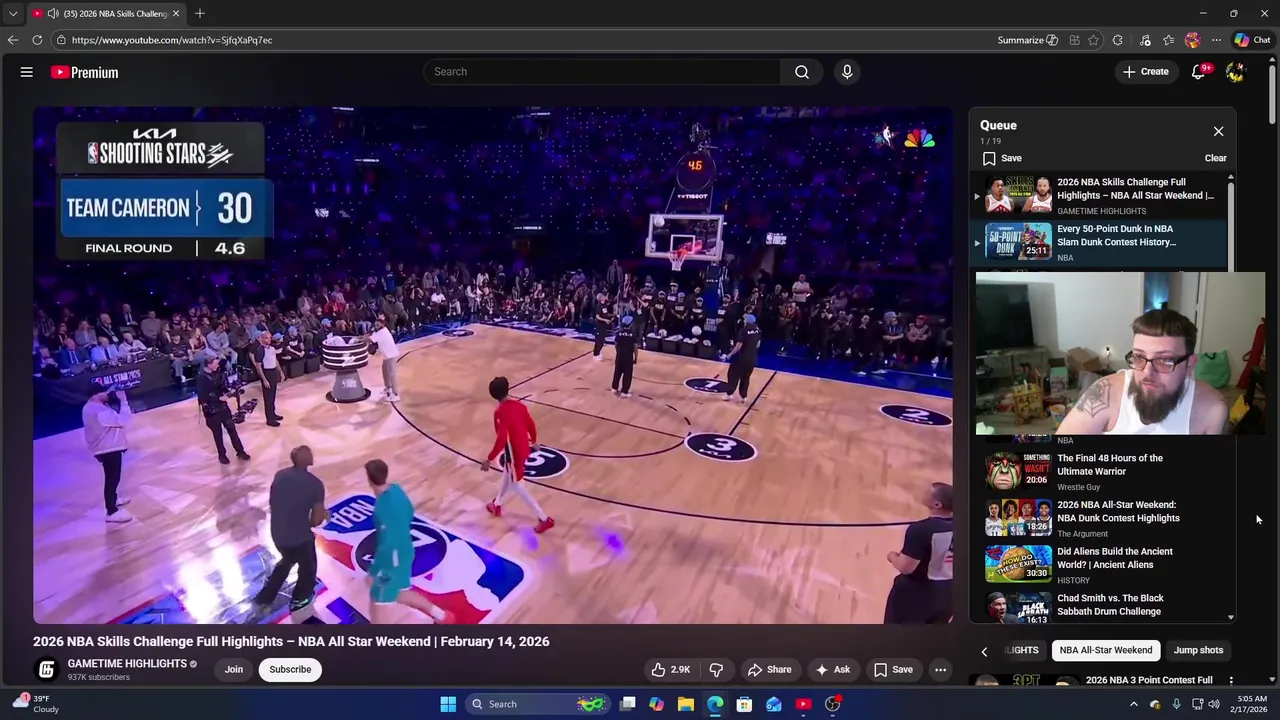
Task: Open YouTube notifications bell
Action: (x=1198, y=72)
